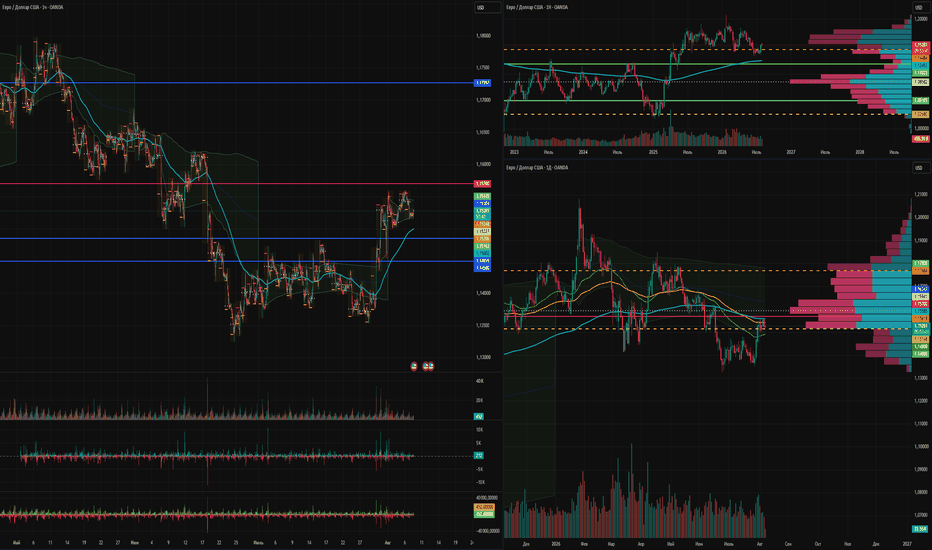932x550 pixels.
Task: Click 'Ноя' on the daily chart time axis
Action: [x=848, y=543]
